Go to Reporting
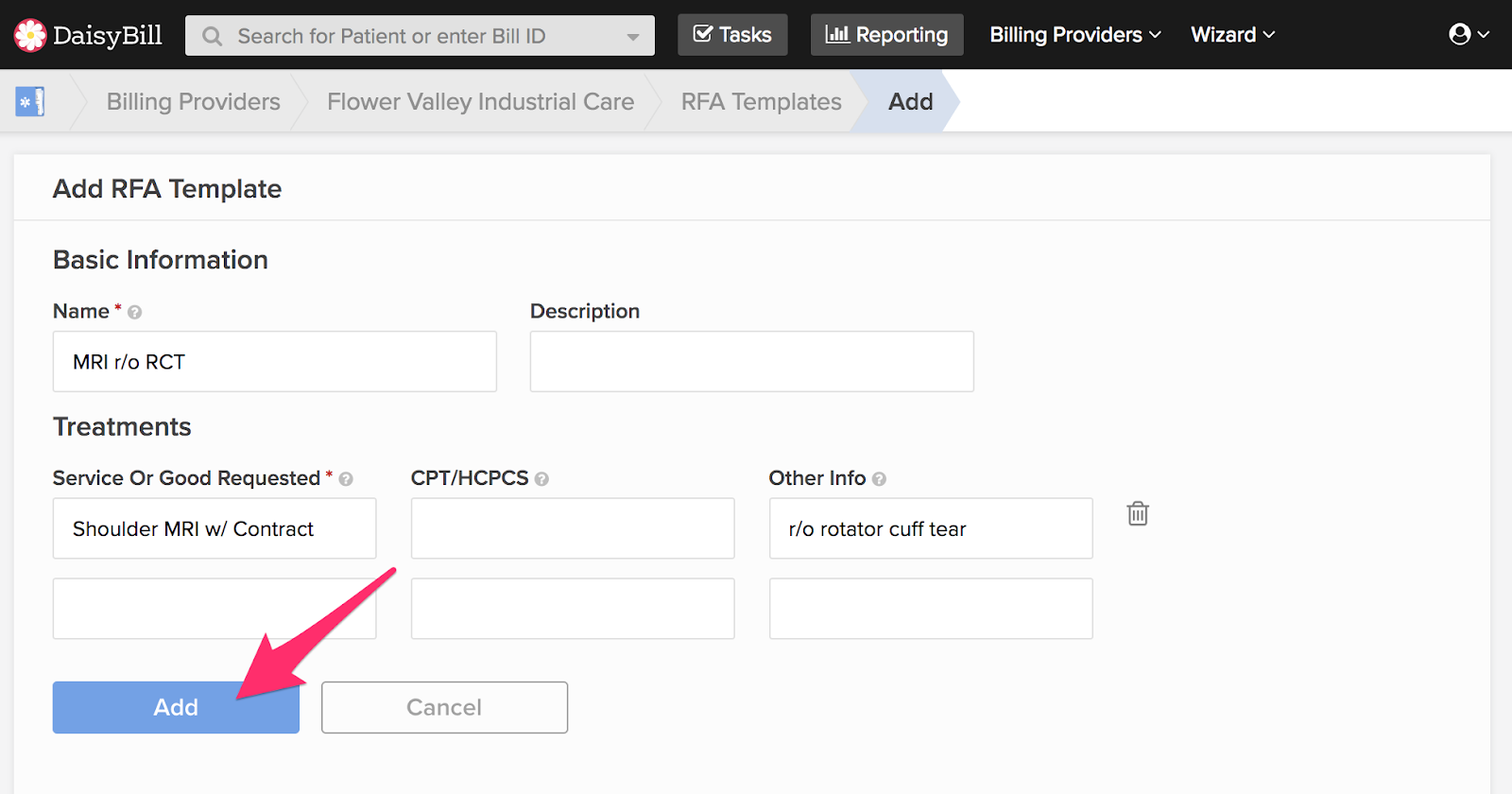The width and height of the screenshot is (1512, 794). (886, 35)
